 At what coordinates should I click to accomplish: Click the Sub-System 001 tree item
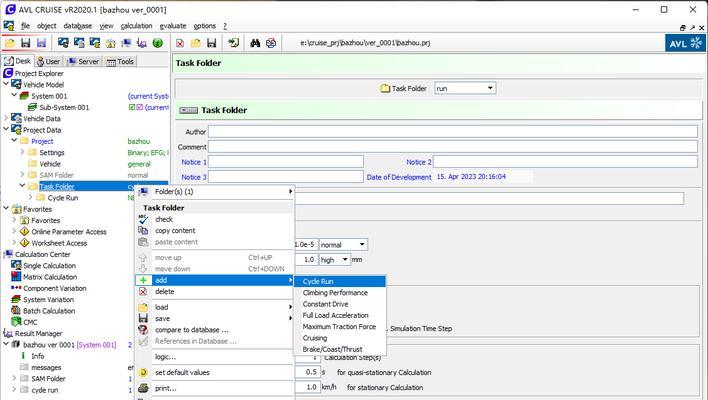(64, 107)
